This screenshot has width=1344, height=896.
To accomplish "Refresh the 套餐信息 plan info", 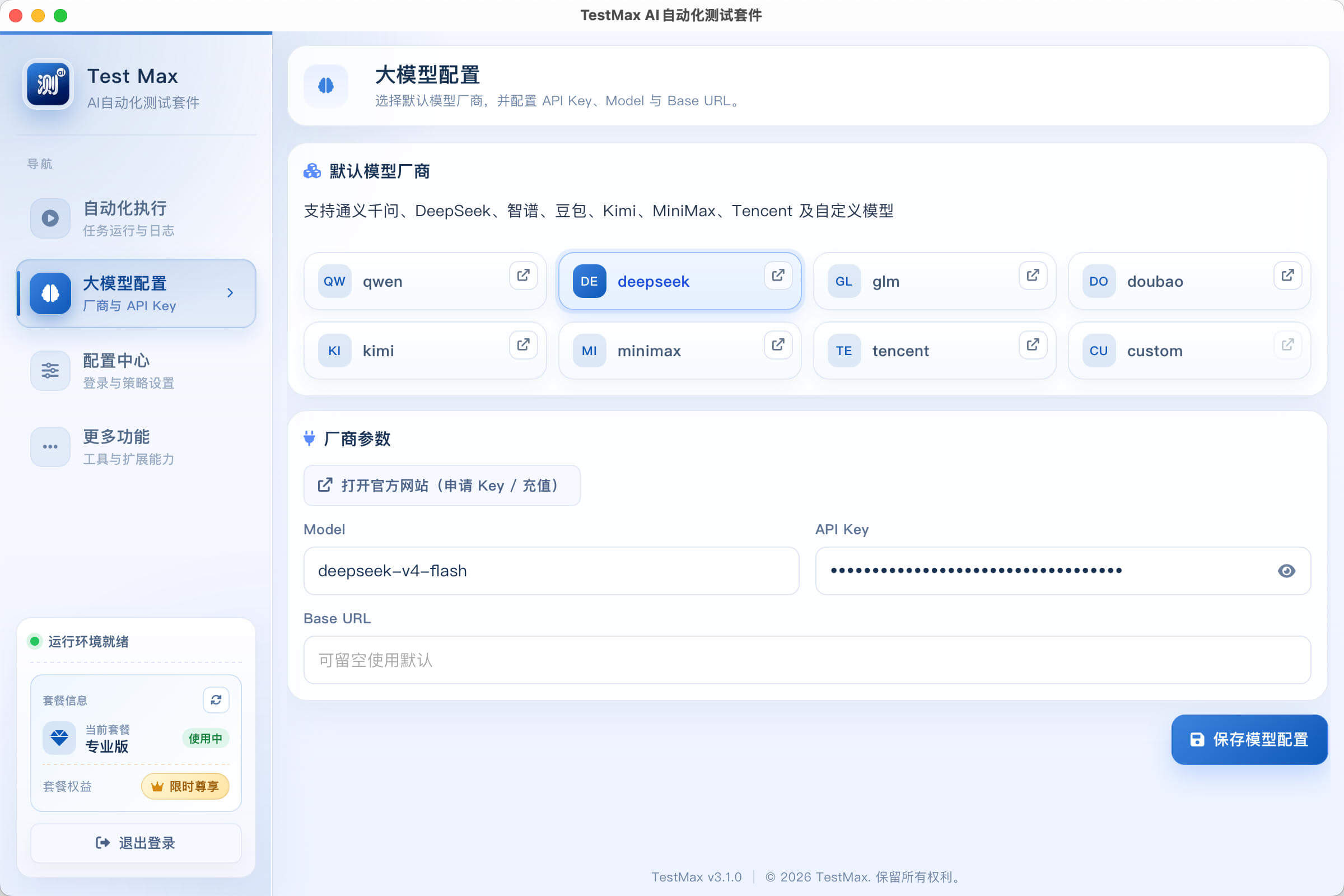I will [x=216, y=700].
